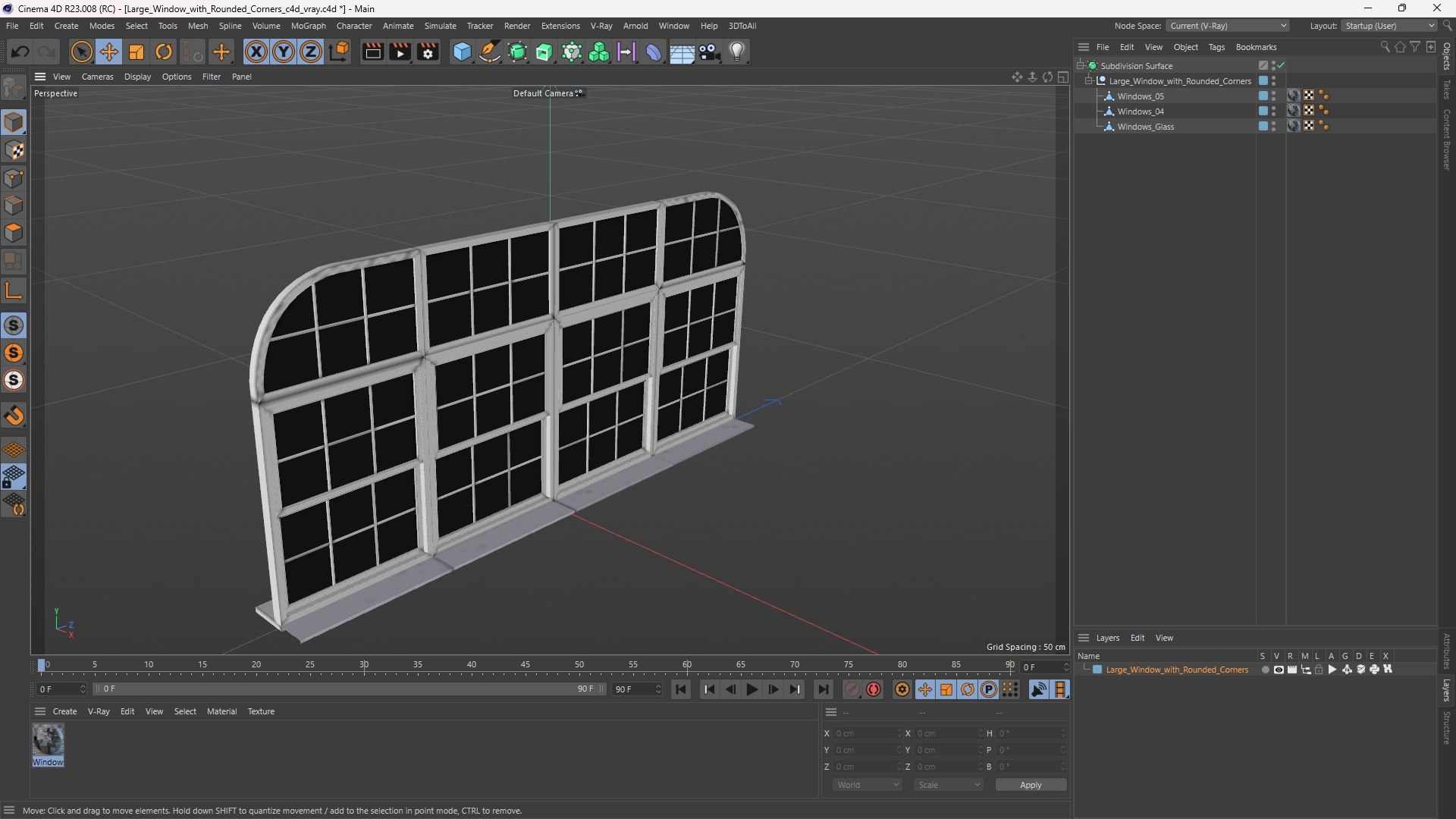Open the Simulate menu
Screen dimensions: 1456x819
click(x=440, y=26)
